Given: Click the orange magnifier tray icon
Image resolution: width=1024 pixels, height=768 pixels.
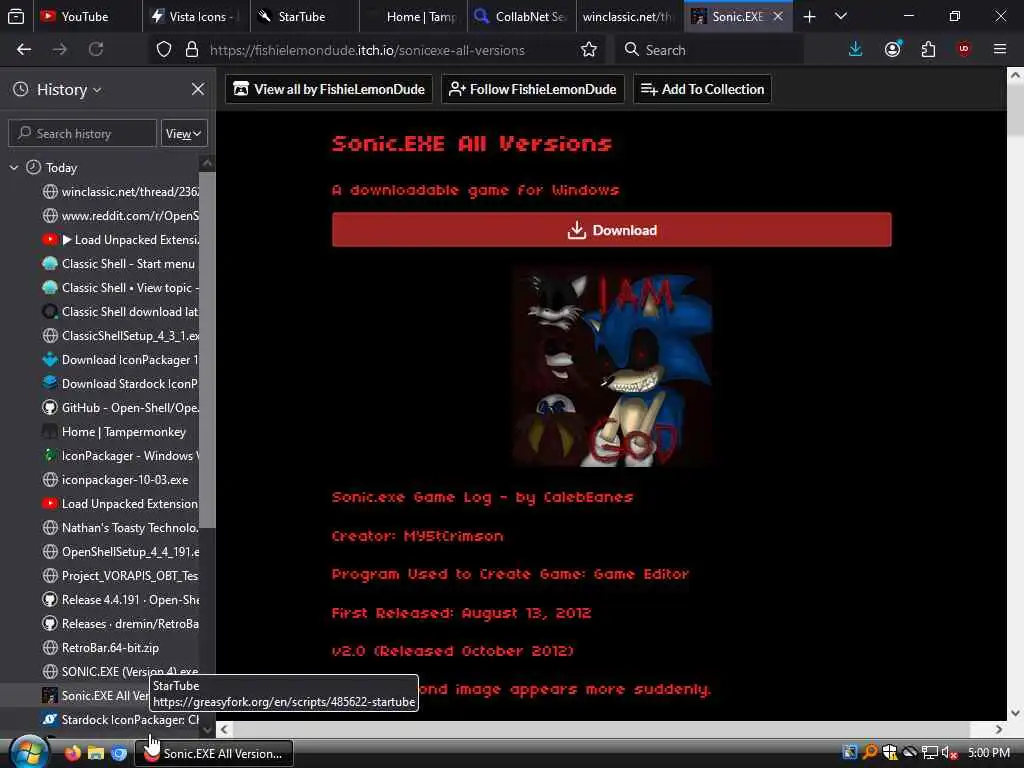Looking at the screenshot, I should pyautogui.click(x=870, y=753).
